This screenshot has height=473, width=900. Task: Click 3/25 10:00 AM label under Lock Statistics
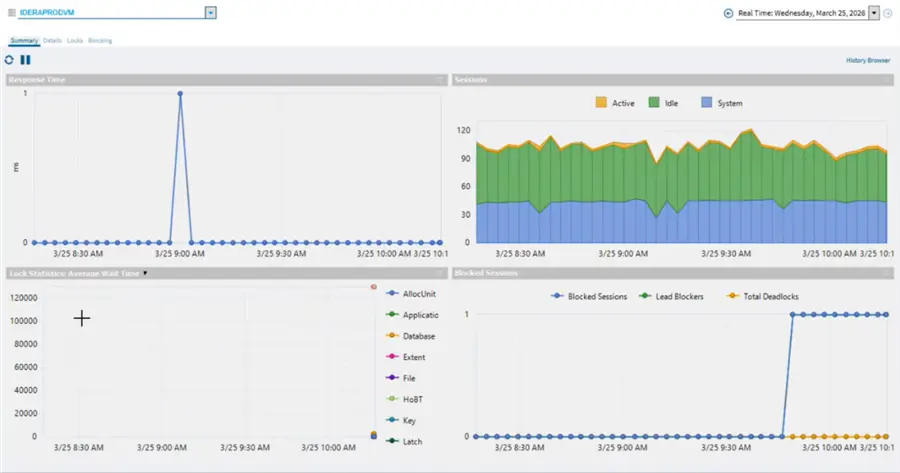(328, 447)
